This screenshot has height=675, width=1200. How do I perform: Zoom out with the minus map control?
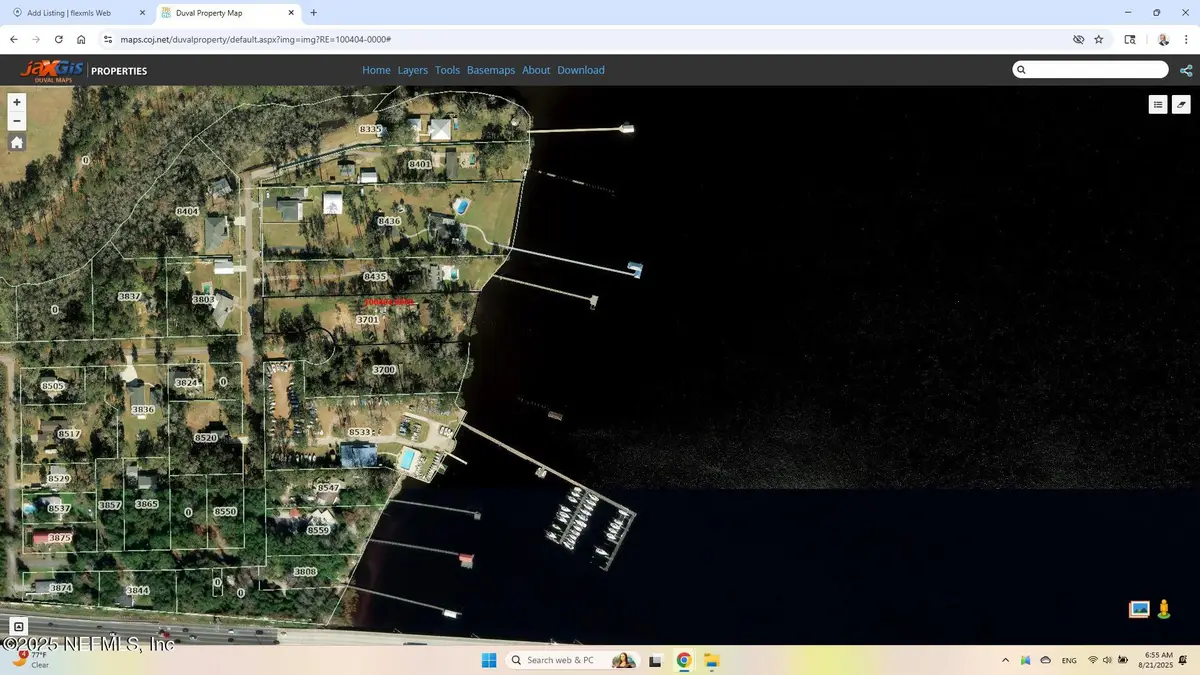[16, 120]
